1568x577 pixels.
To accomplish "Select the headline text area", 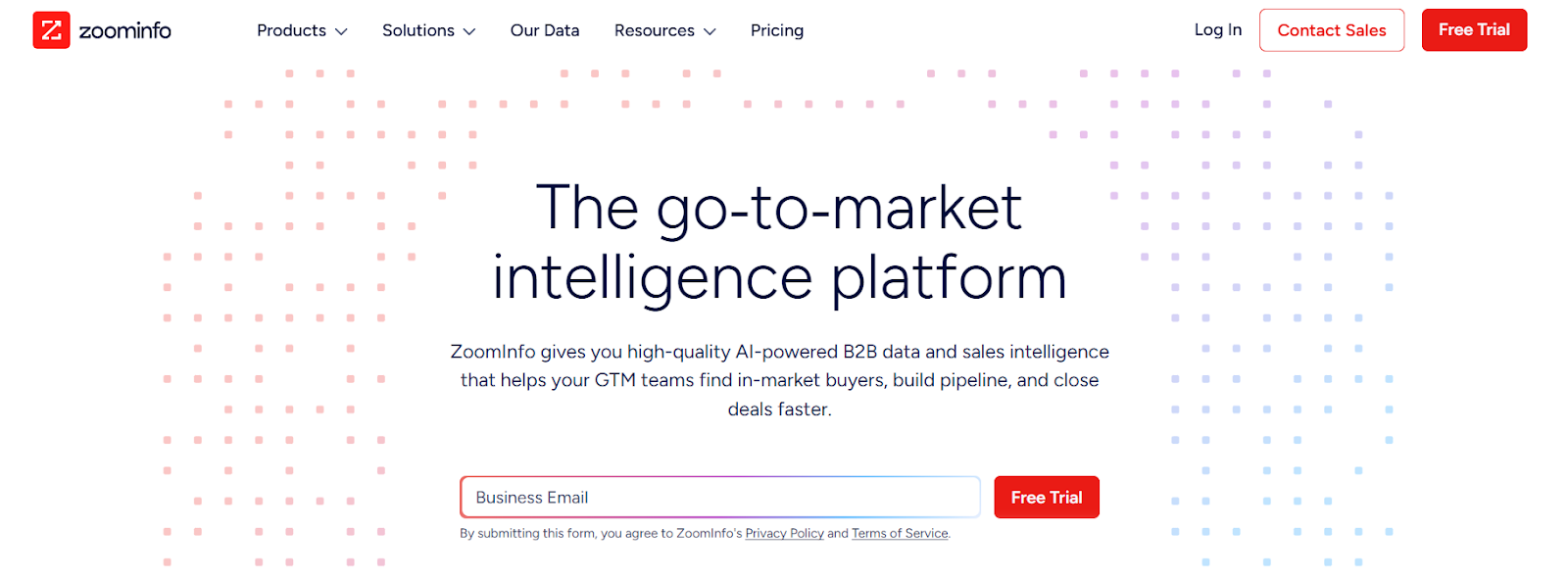I will click(779, 240).
